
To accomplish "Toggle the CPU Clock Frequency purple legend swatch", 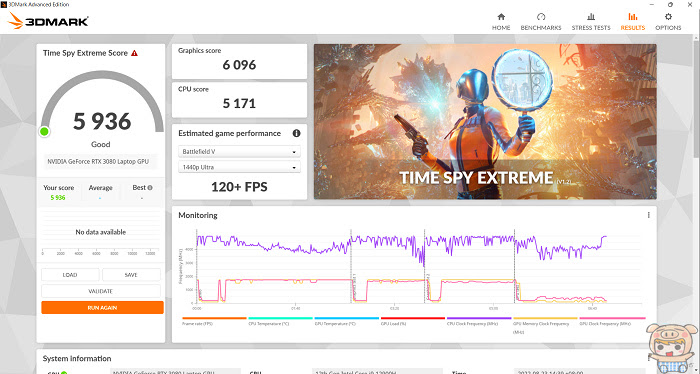I will [x=479, y=318].
